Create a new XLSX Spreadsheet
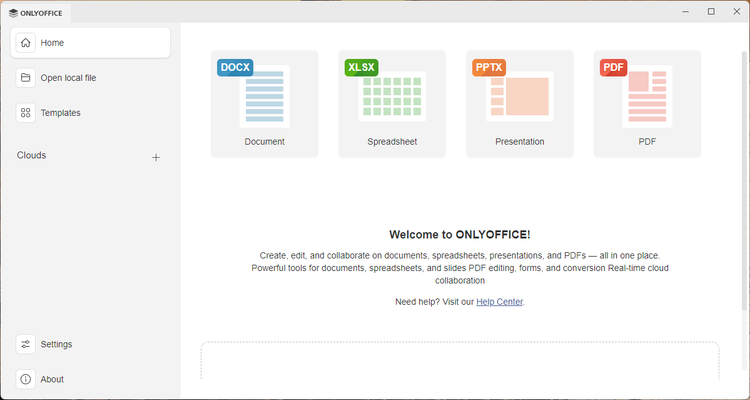Image resolution: width=750 pixels, height=400 pixels. tap(392, 104)
